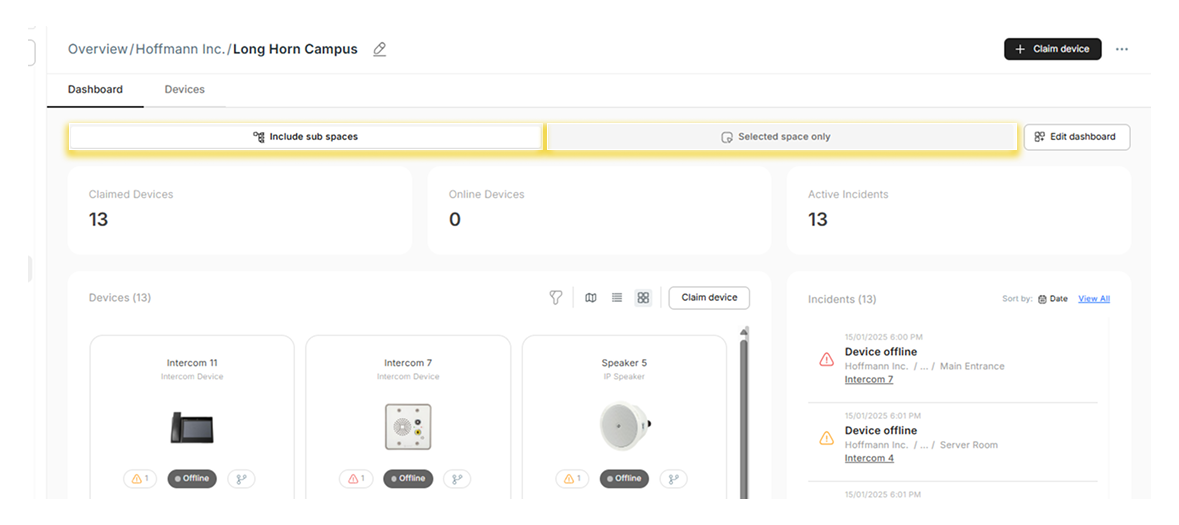Open Intercom 7 link in incidents
Image resolution: width=1179 pixels, height=525 pixels.
click(869, 379)
